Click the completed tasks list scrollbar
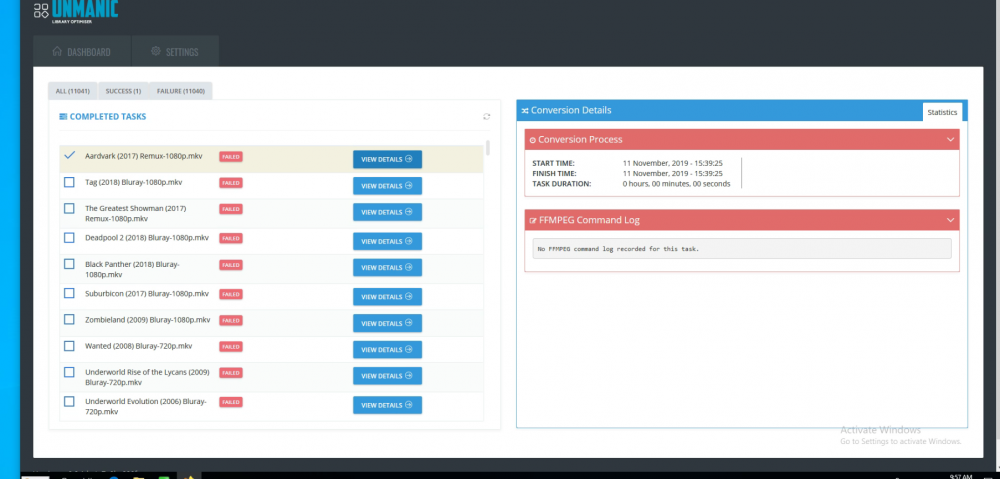The height and width of the screenshot is (479, 1000). point(488,148)
